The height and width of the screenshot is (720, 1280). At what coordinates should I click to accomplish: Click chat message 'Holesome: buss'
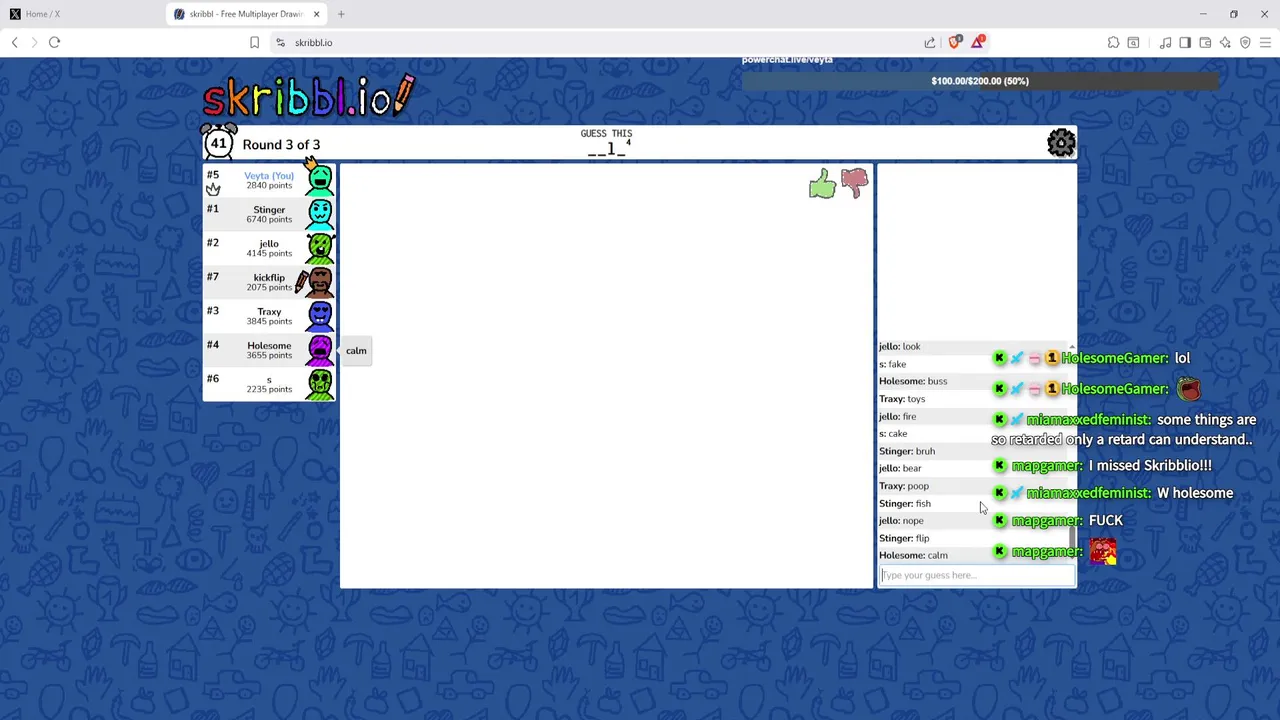coord(975,381)
